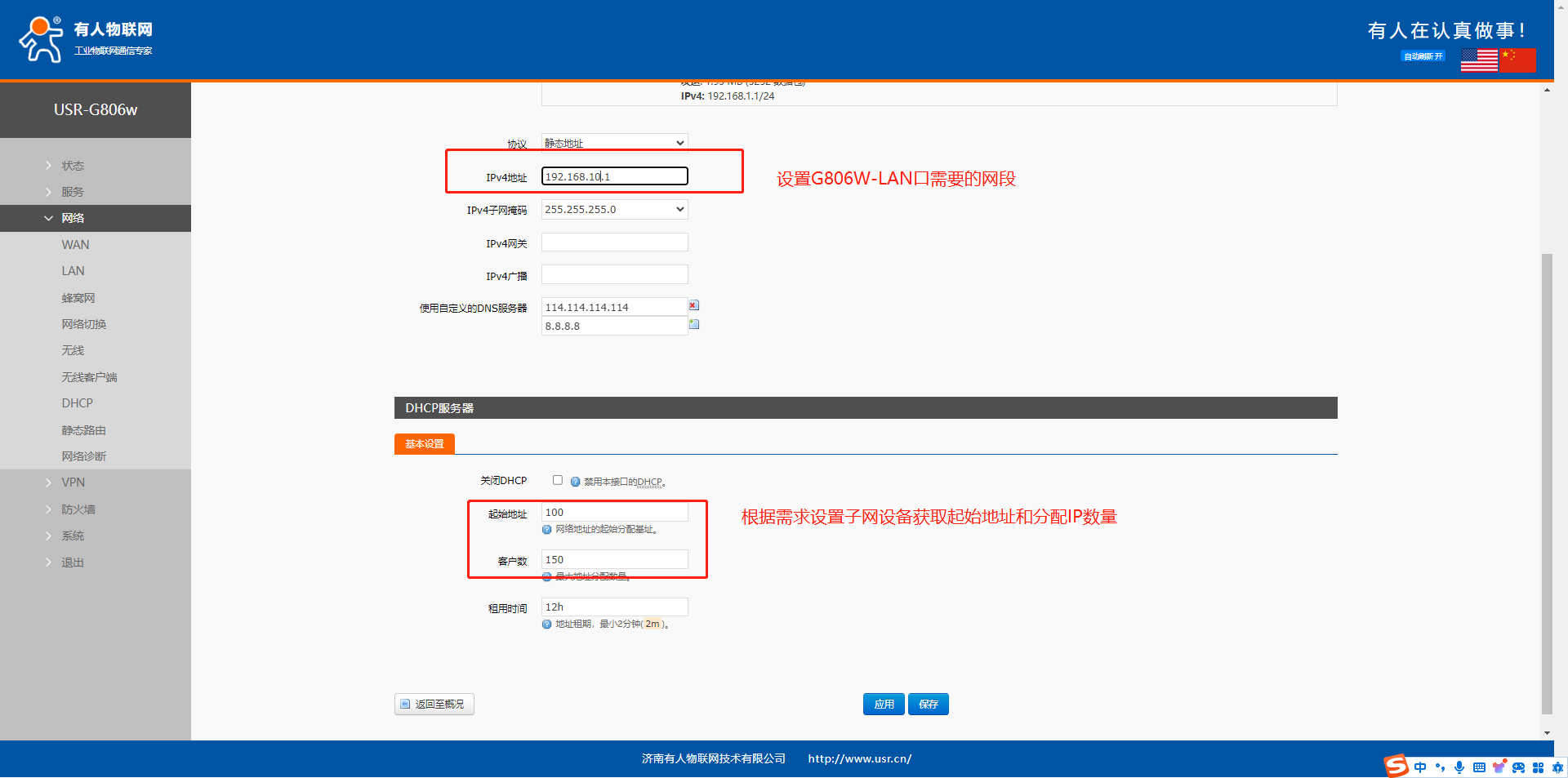Open Sogou skin shirt icon
The width and height of the screenshot is (1568, 778).
click(x=1499, y=767)
